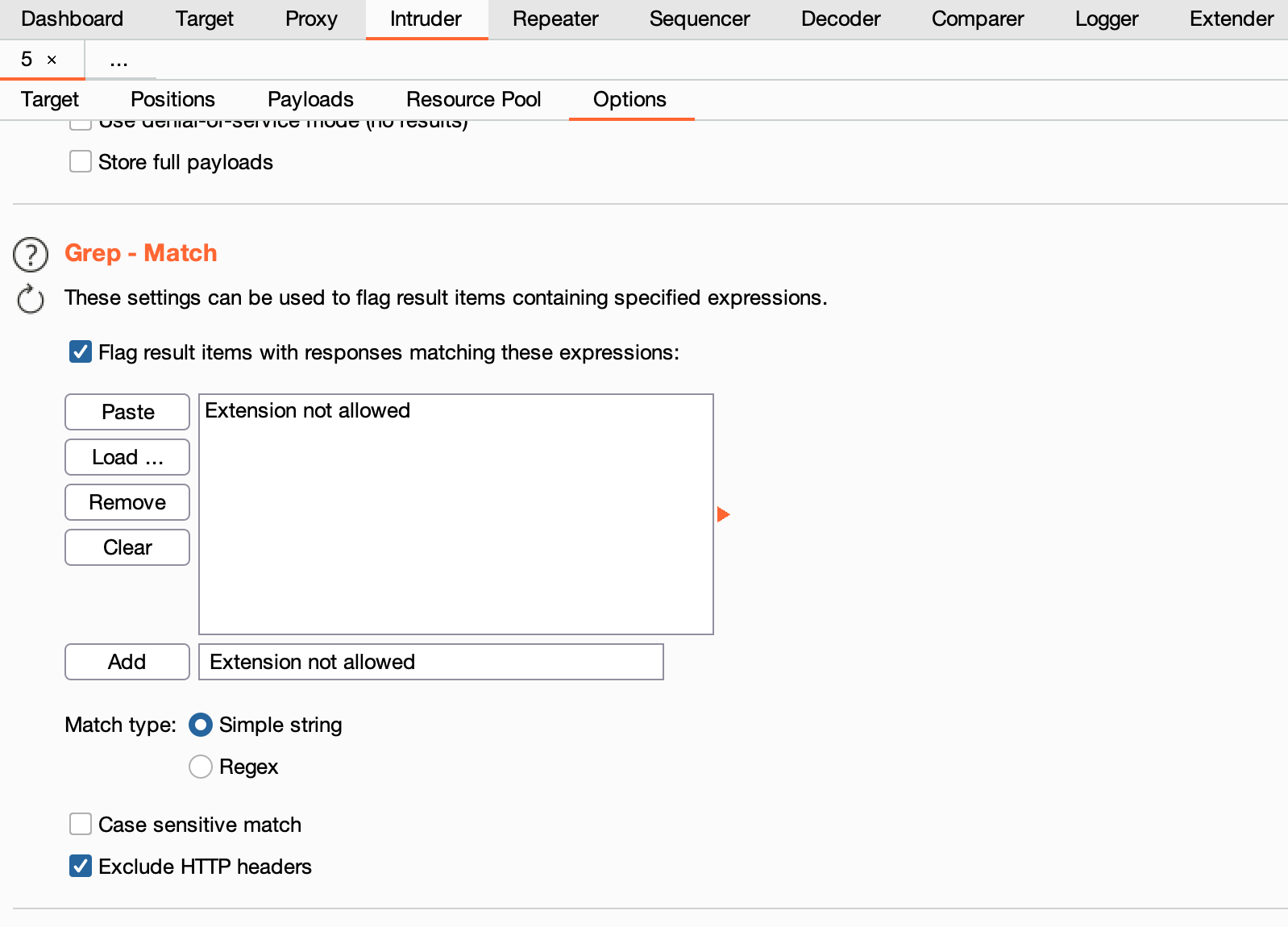The image size is (1288, 927).
Task: Switch to Sequencer tab
Action: point(700,19)
